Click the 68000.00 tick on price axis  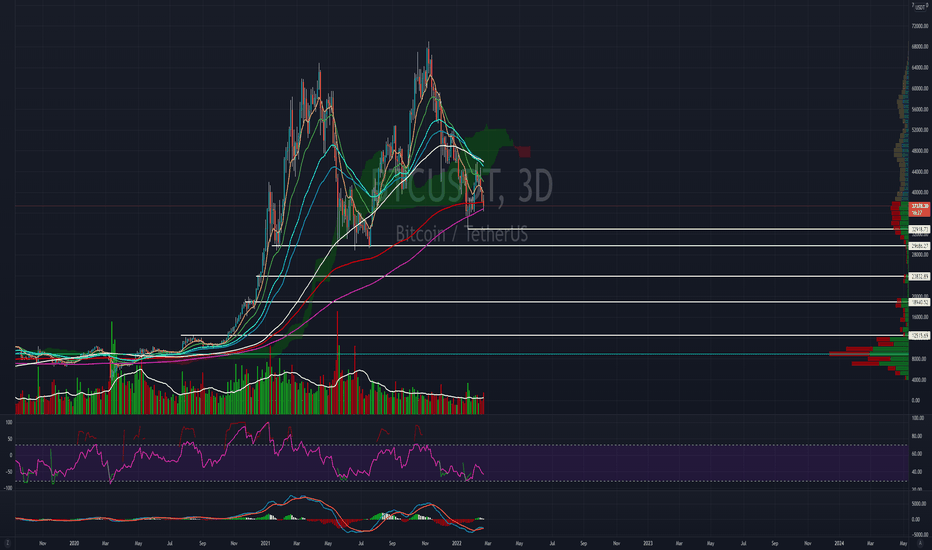920,47
